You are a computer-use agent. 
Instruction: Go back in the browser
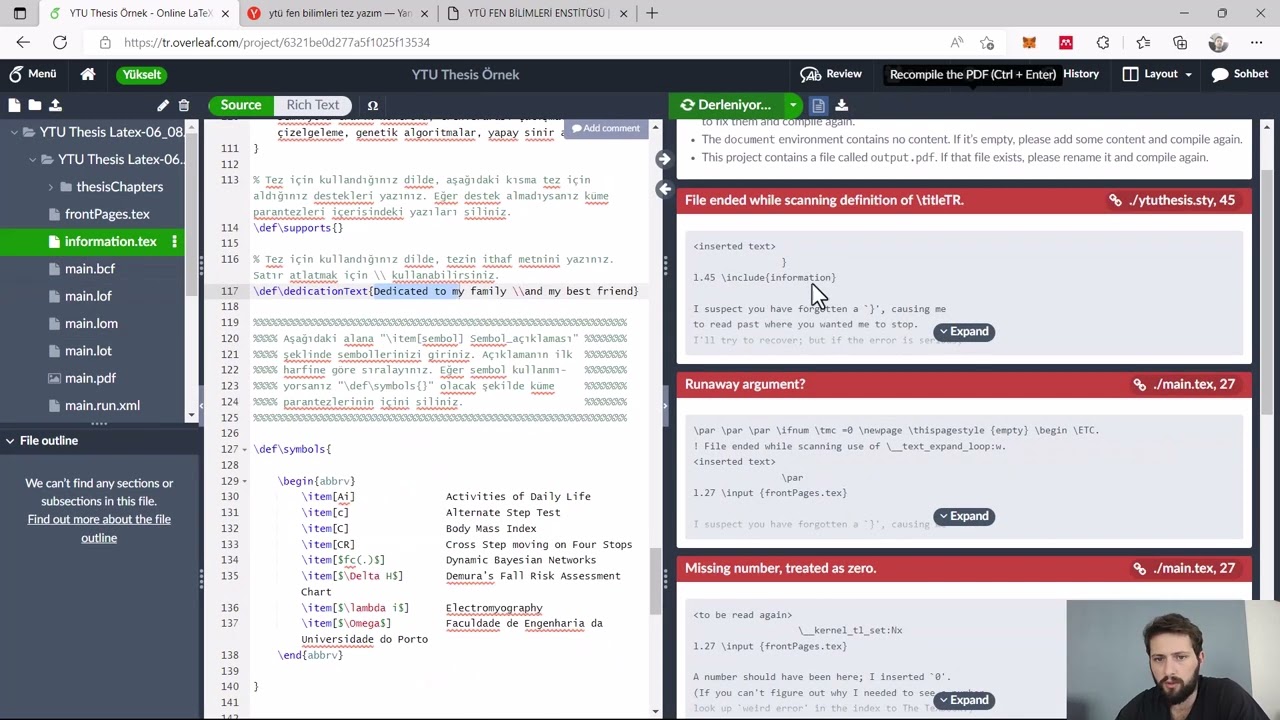23,42
